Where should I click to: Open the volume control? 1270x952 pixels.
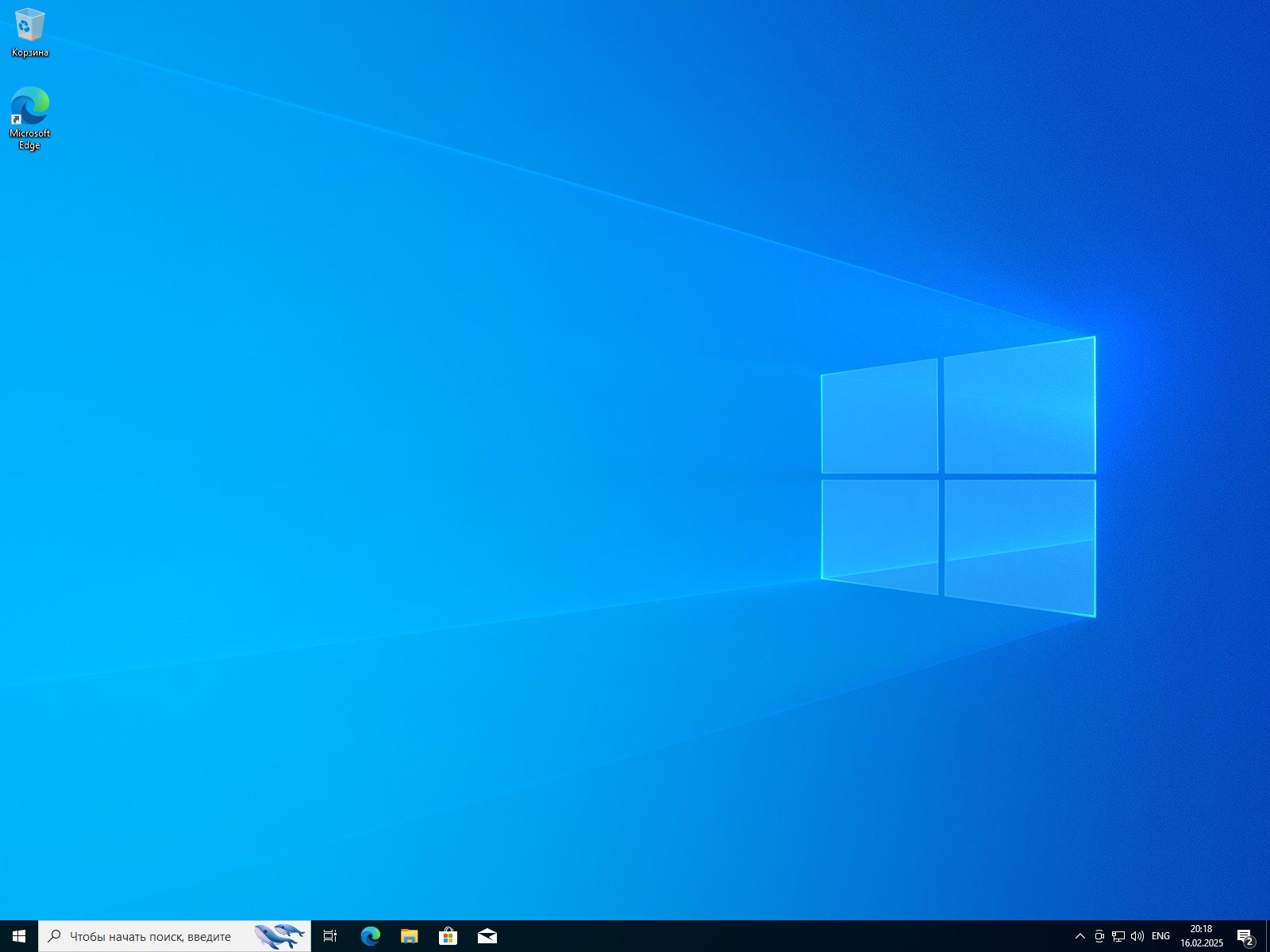1137,936
